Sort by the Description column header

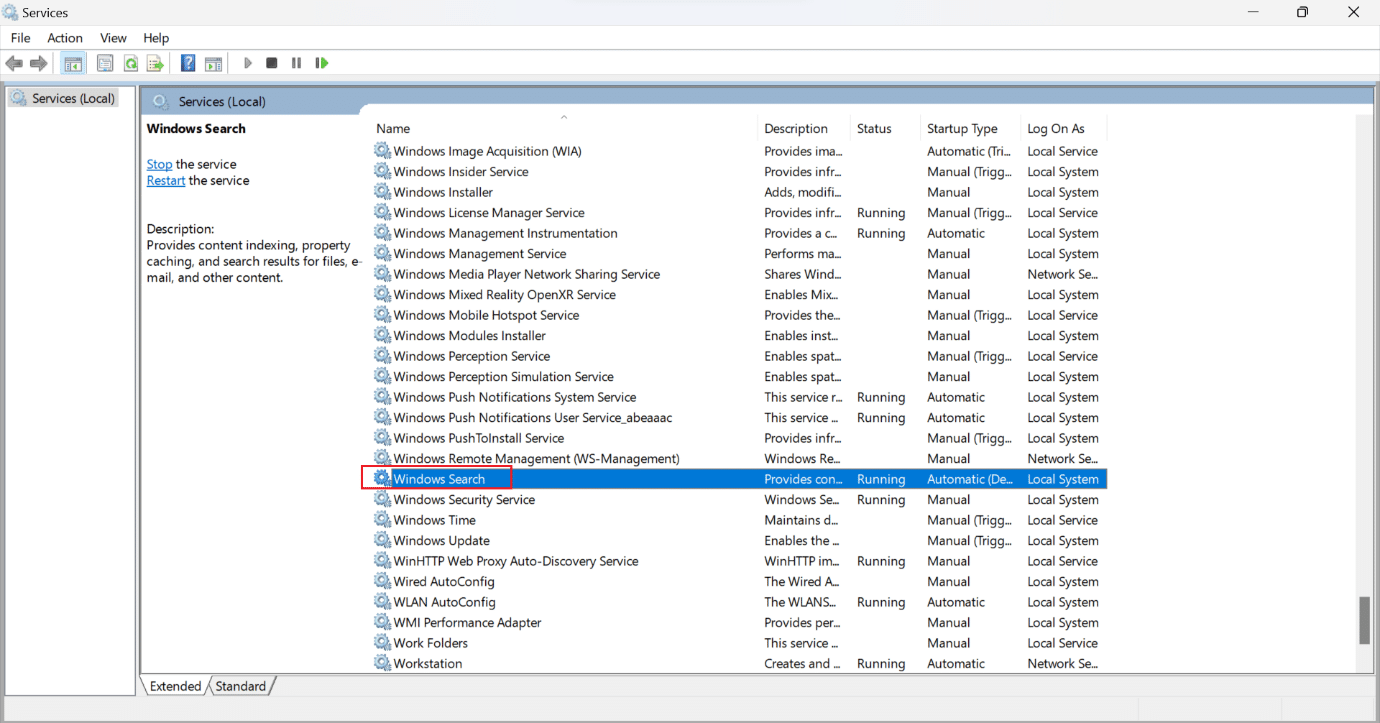[804, 128]
